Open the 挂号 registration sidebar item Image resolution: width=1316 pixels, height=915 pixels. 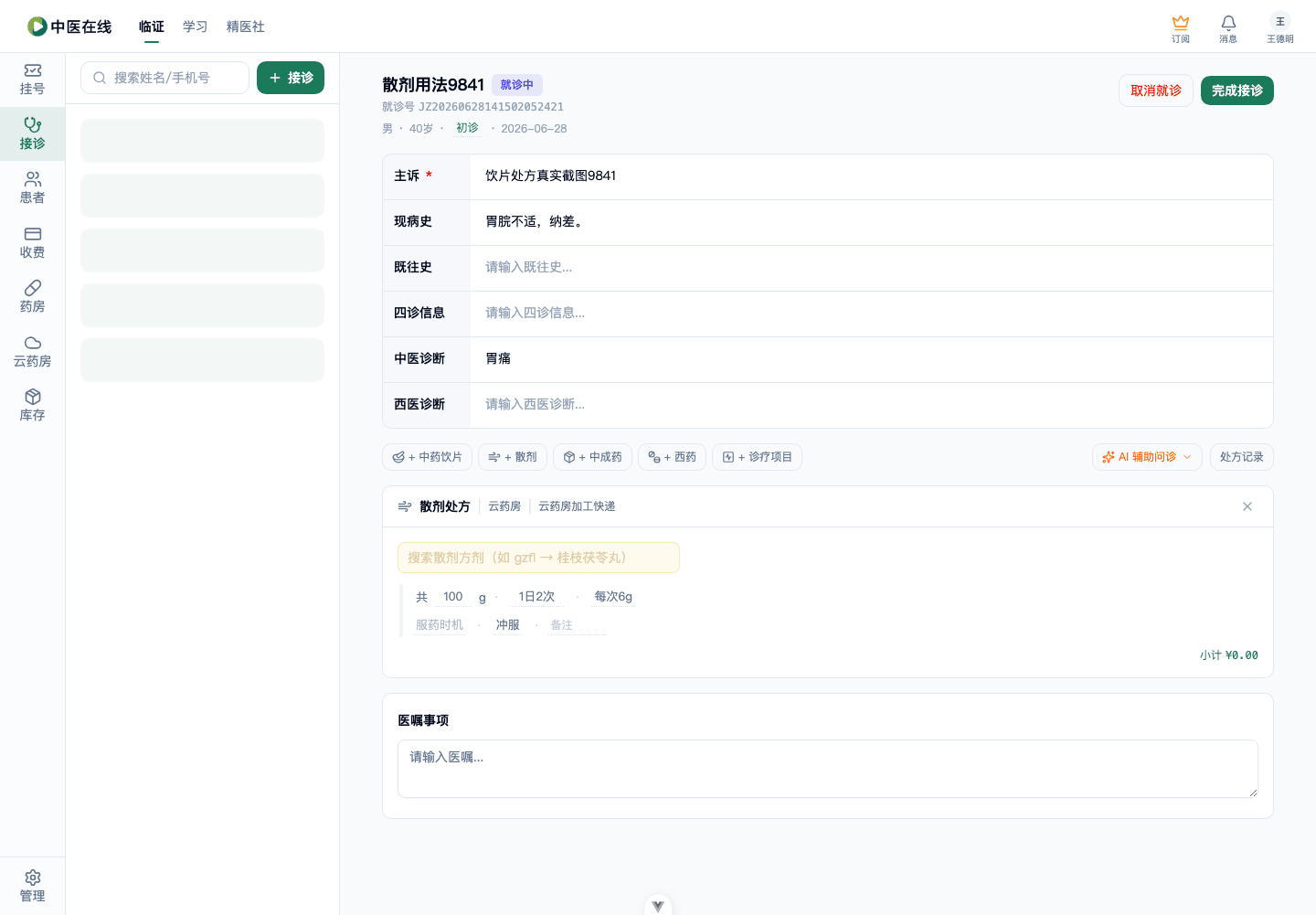click(x=32, y=80)
